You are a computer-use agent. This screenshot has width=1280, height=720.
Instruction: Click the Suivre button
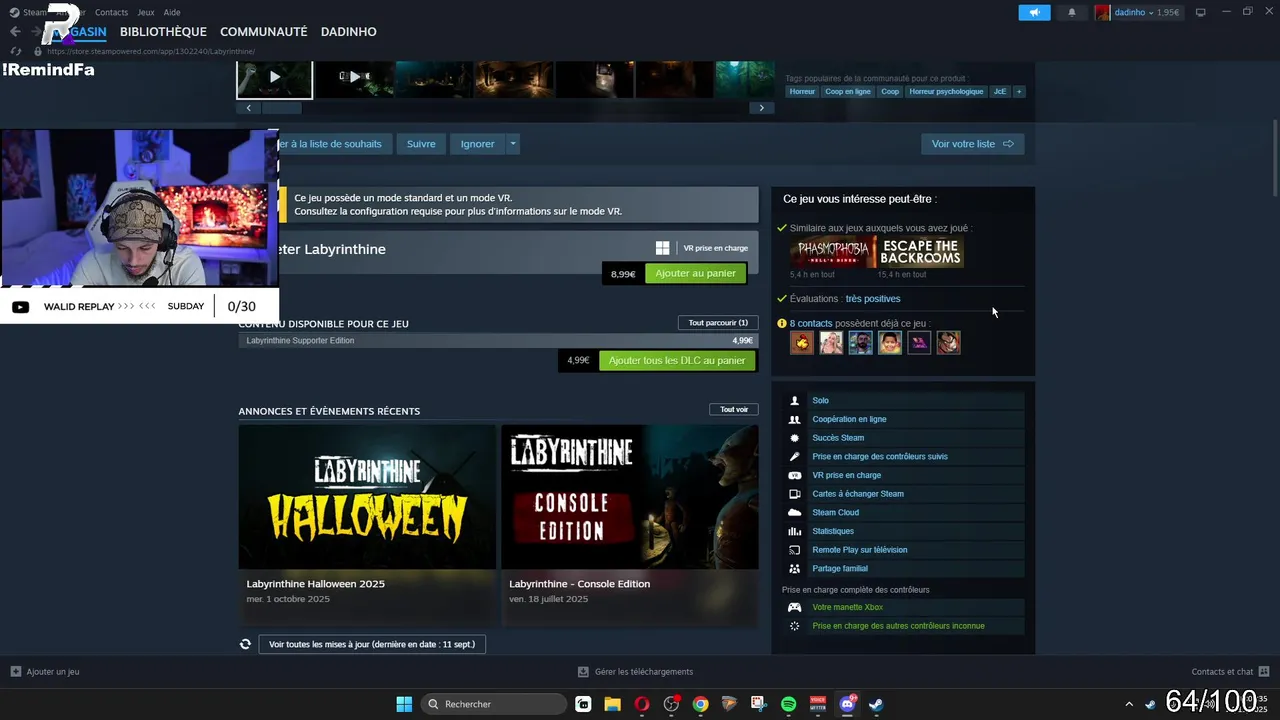[421, 144]
